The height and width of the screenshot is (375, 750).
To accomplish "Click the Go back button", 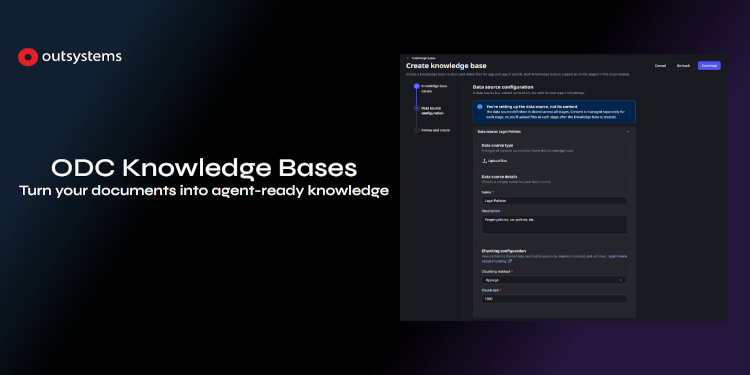I will pos(683,66).
